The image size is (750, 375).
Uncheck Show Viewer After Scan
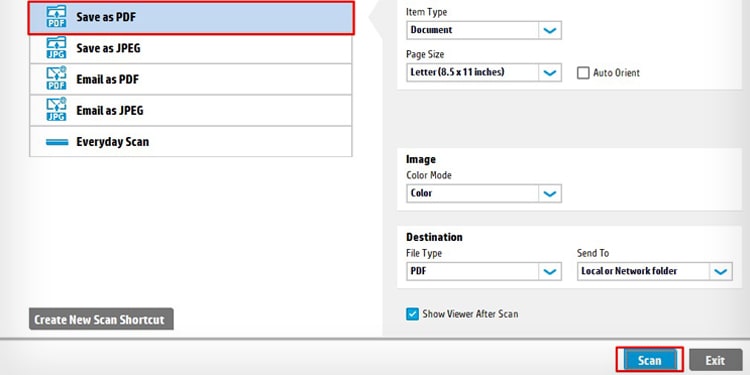[412, 314]
